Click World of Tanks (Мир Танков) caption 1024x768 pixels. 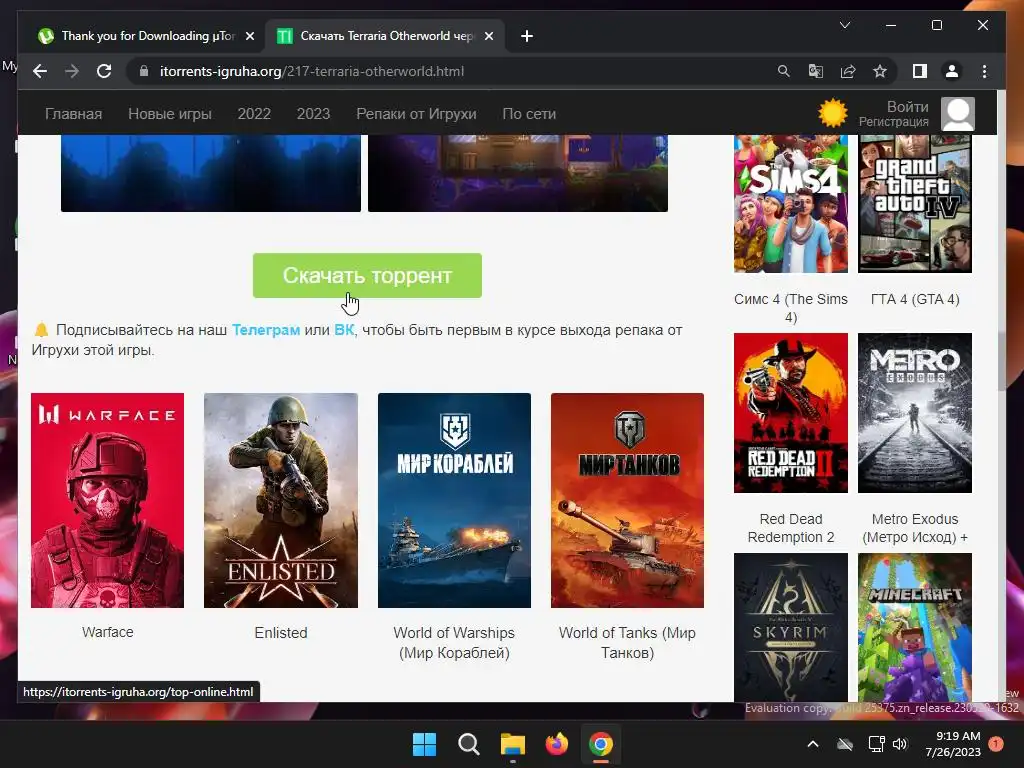(627, 643)
